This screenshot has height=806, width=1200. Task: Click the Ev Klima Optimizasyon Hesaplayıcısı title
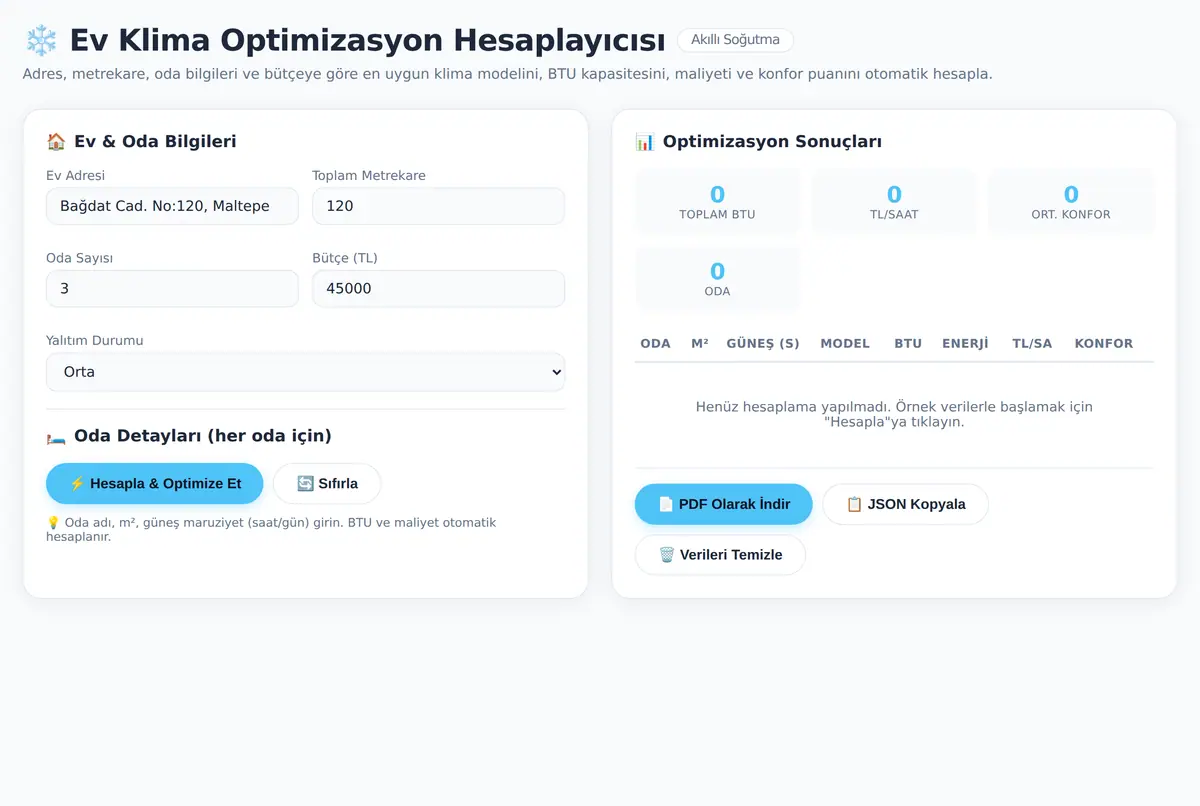pos(367,41)
